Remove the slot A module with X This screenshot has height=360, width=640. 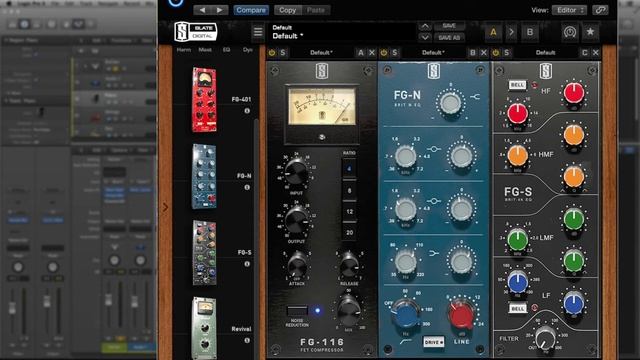click(371, 53)
